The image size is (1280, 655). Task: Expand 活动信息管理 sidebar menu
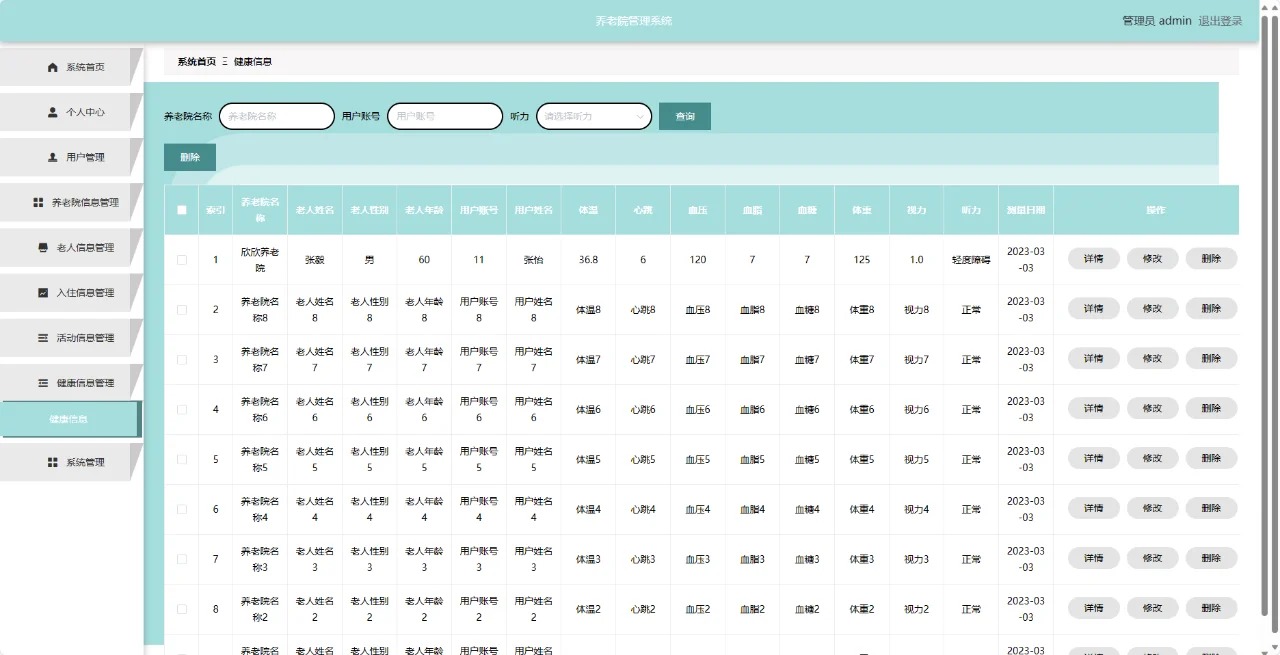tap(72, 338)
